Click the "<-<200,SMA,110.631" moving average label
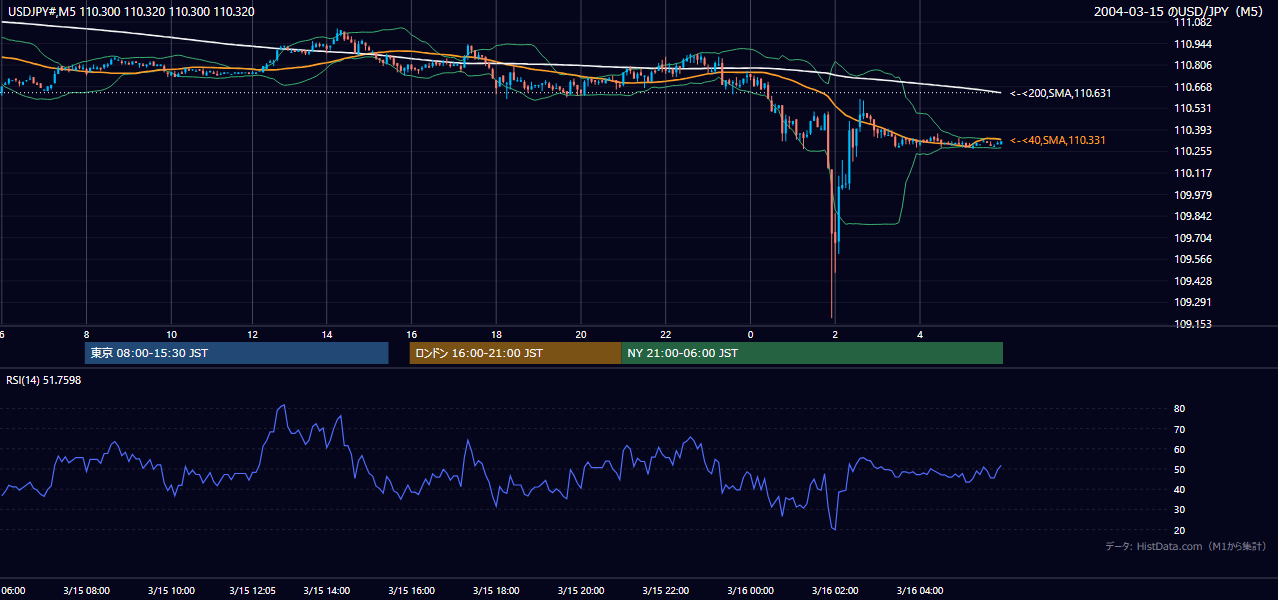1278x600 pixels. tap(1060, 93)
